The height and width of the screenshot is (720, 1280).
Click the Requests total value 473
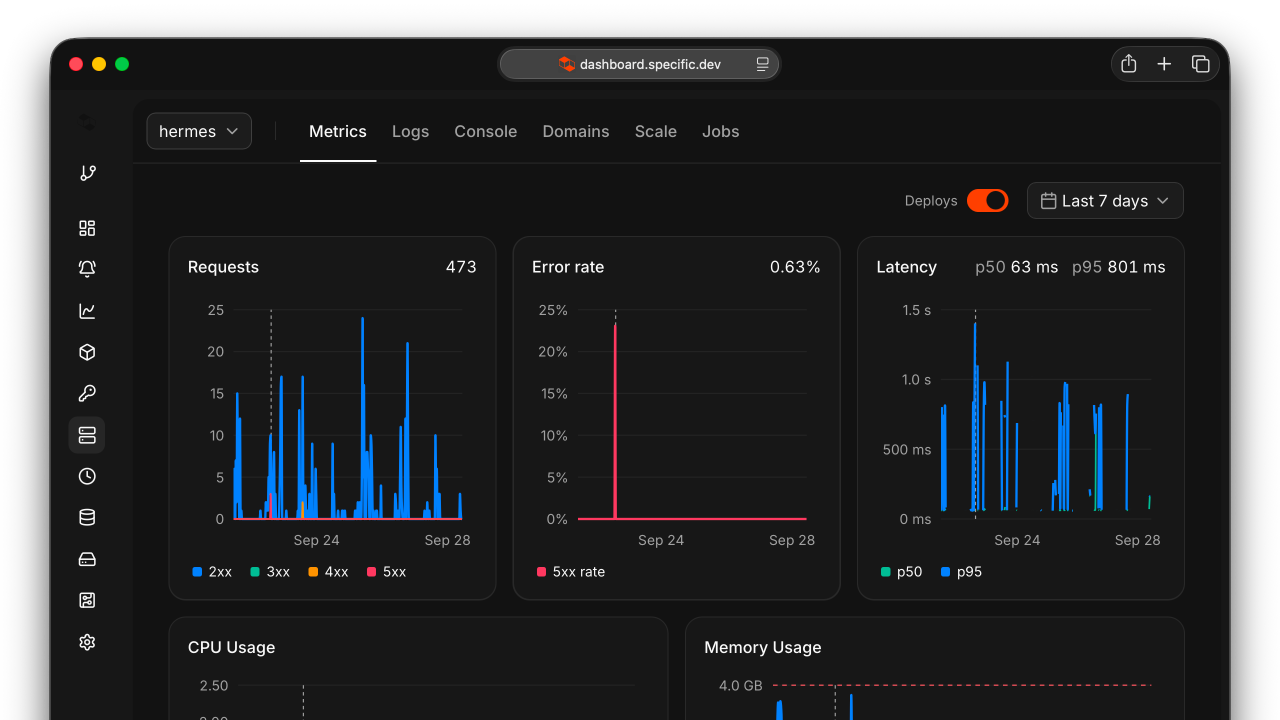tap(461, 267)
